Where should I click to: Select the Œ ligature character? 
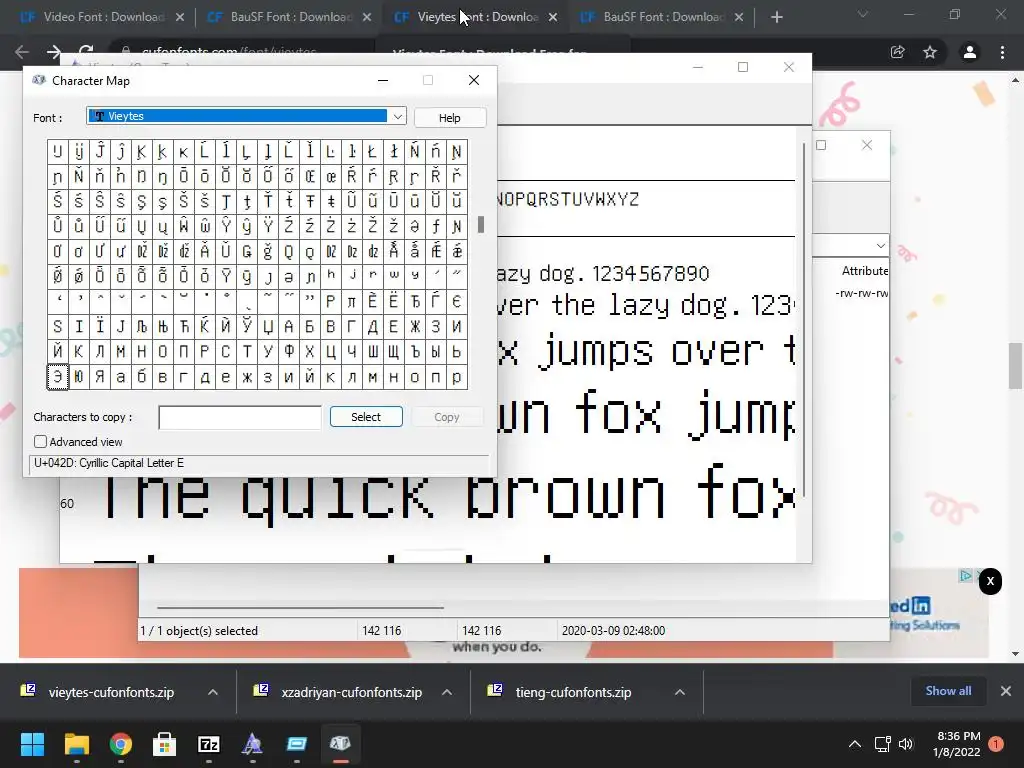310,176
